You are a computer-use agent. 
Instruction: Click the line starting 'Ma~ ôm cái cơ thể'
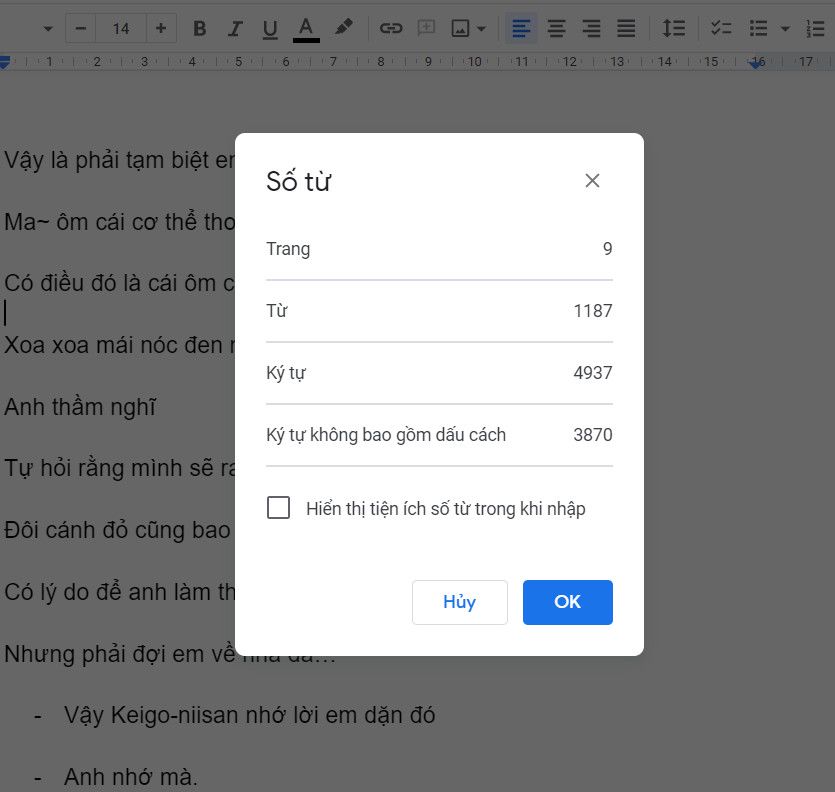pyautogui.click(x=119, y=222)
